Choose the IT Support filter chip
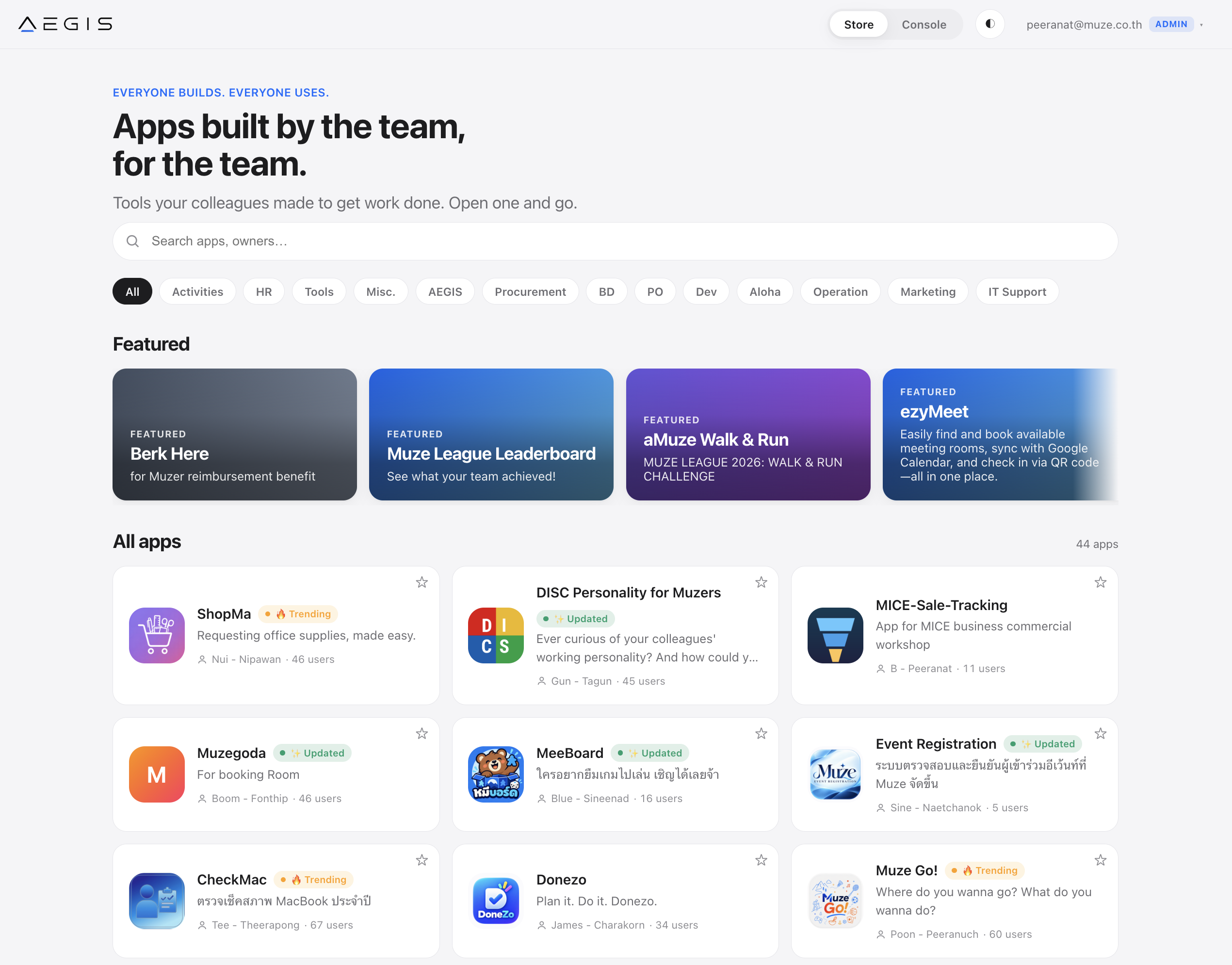This screenshot has width=1232, height=965. click(x=1017, y=291)
